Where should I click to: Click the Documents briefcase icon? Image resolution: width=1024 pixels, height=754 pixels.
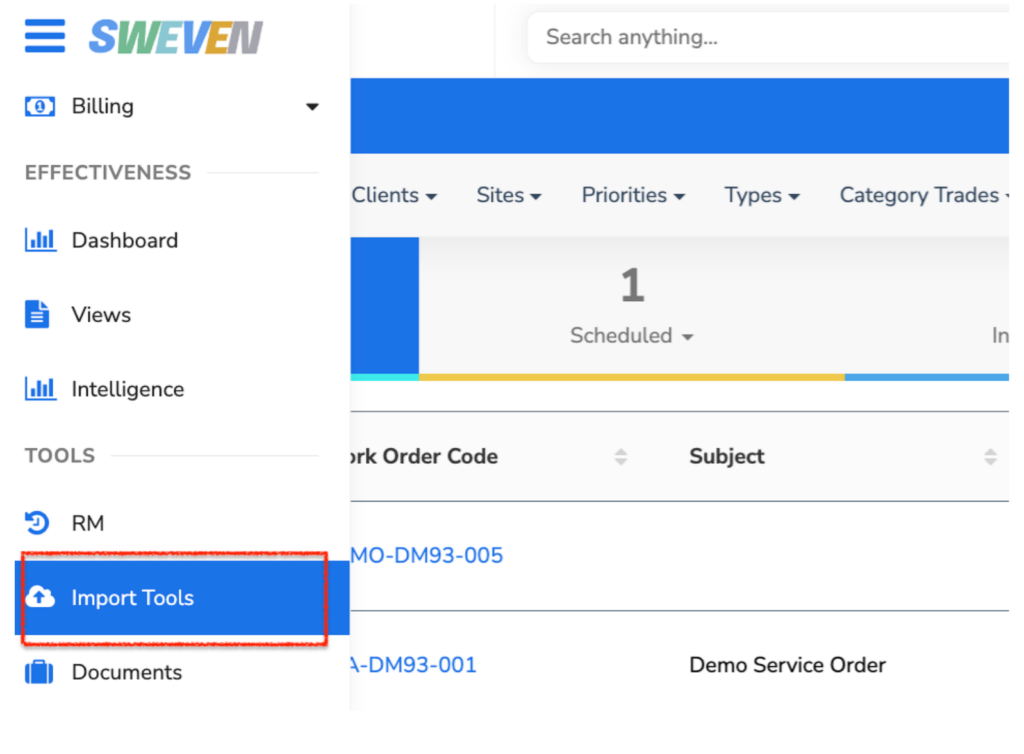(39, 672)
